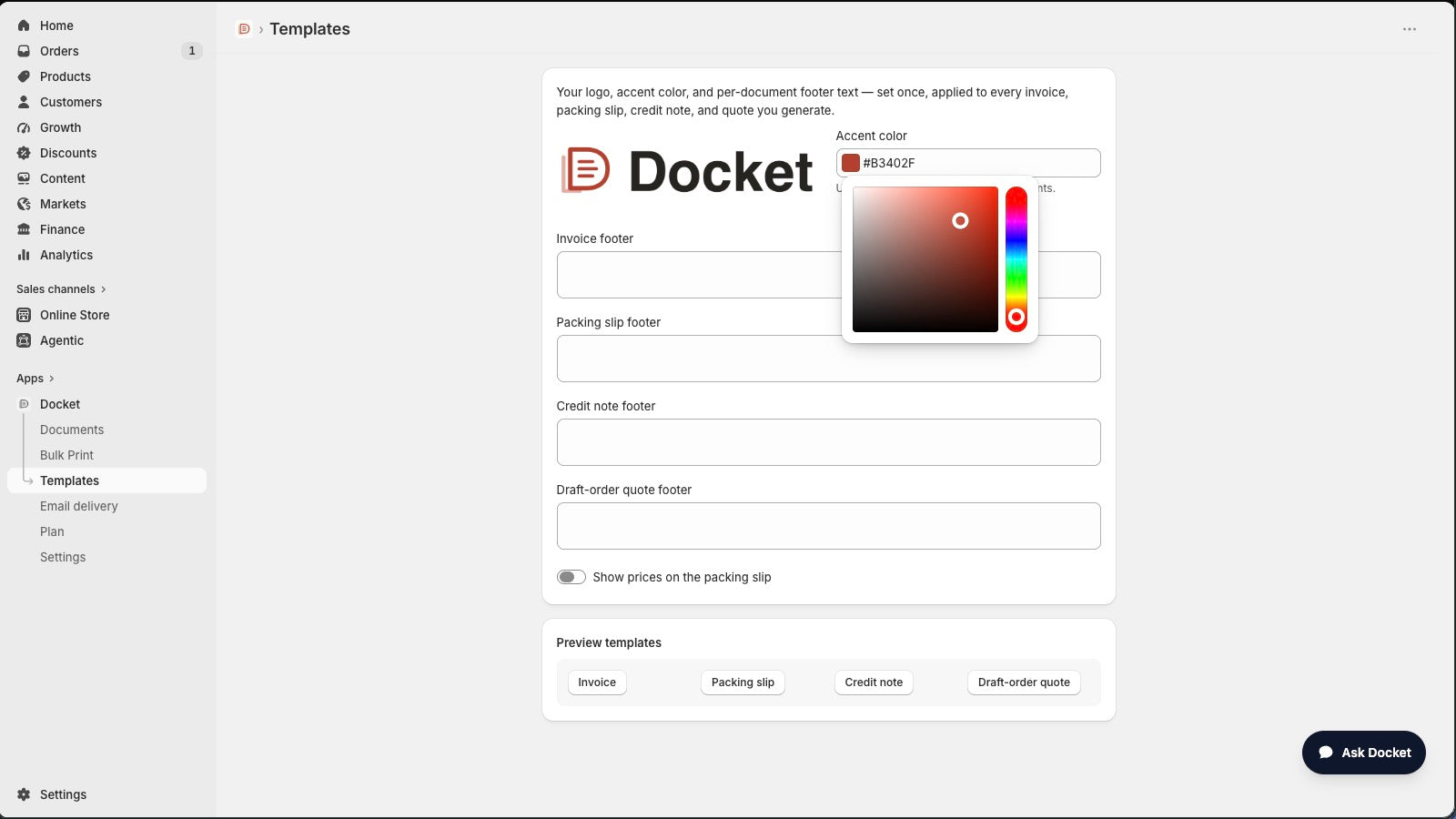Click the Finance bank icon
This screenshot has width=1456, height=819.
(24, 229)
